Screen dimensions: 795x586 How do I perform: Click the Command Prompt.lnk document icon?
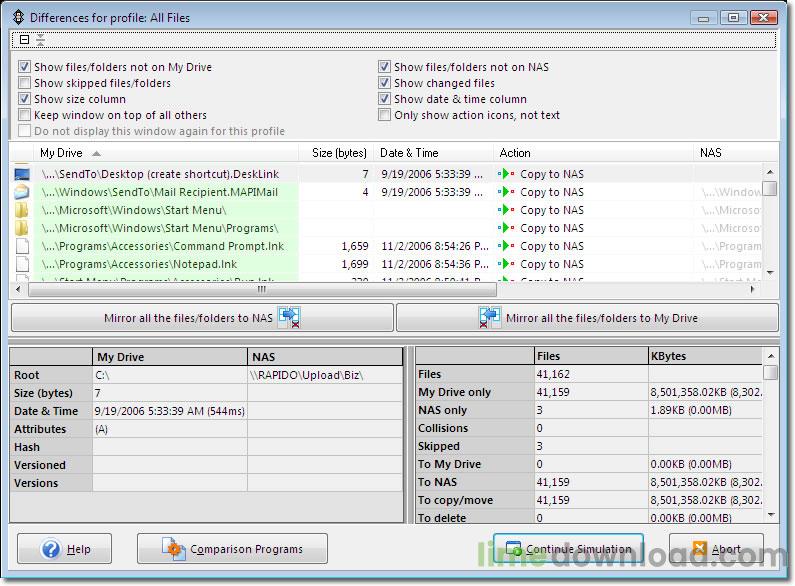(22, 246)
